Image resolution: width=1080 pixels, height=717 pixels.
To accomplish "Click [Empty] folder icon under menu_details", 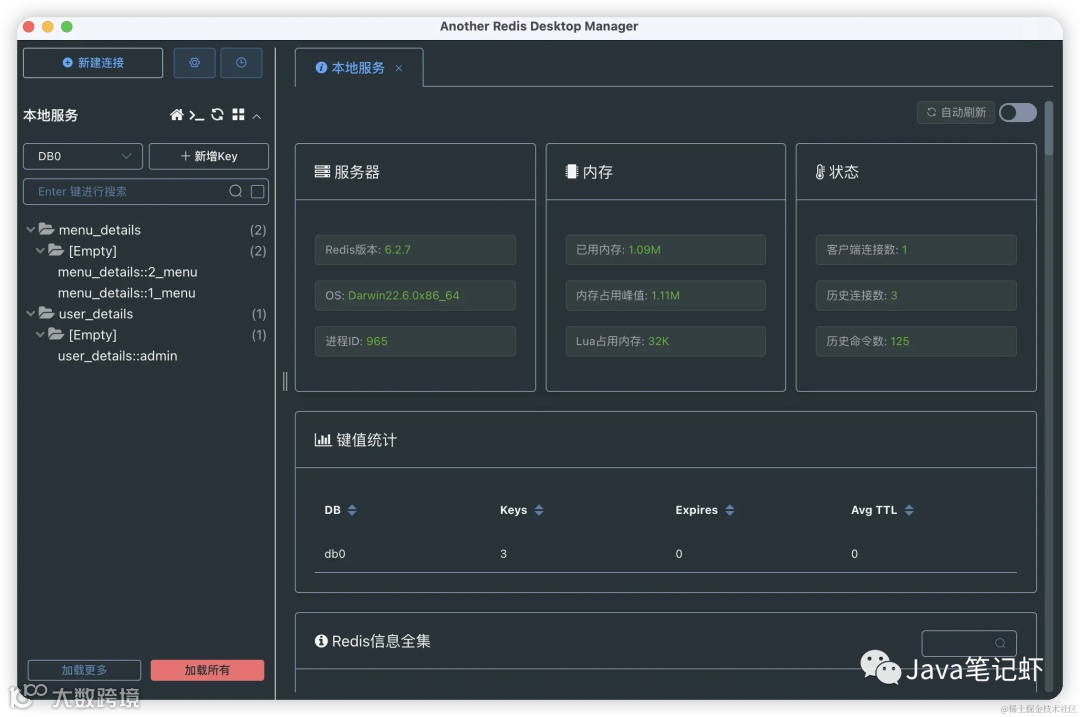I will [x=56, y=250].
